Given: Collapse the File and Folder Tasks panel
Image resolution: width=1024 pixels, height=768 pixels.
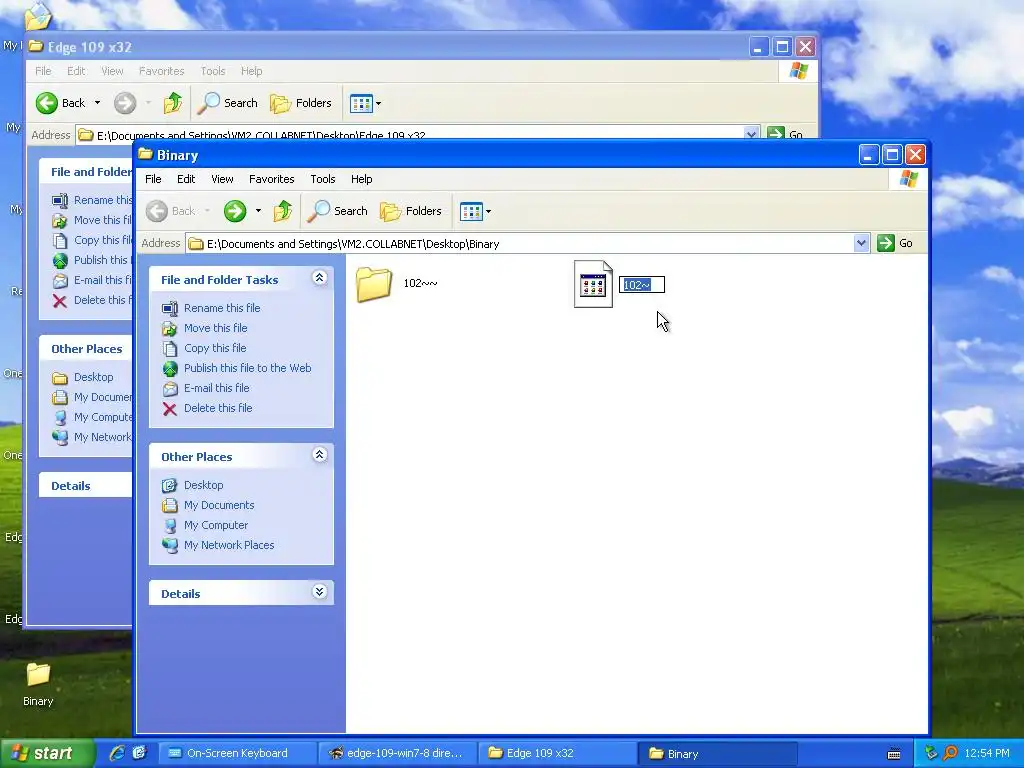Looking at the screenshot, I should coord(319,278).
